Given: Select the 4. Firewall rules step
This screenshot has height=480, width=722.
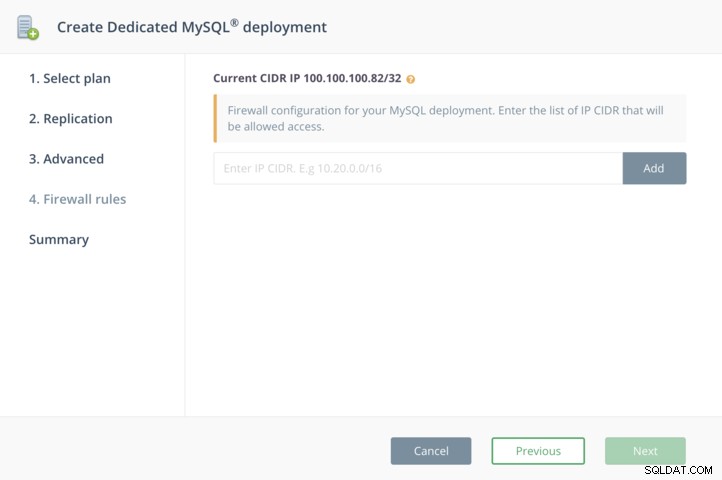Looking at the screenshot, I should (x=77, y=199).
